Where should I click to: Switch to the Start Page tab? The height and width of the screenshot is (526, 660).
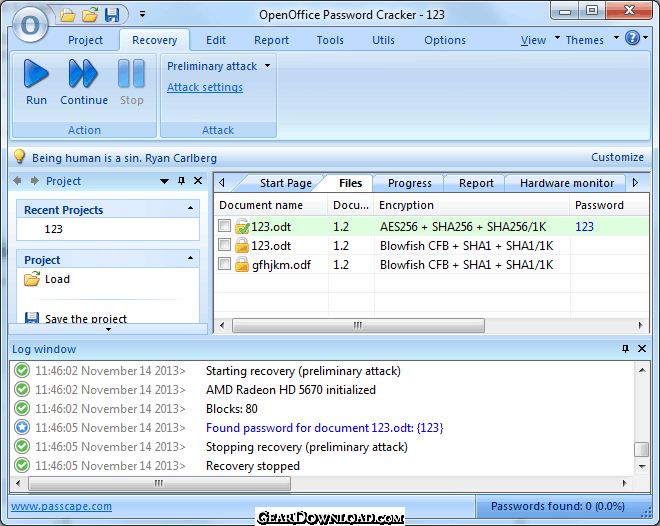[x=285, y=183]
